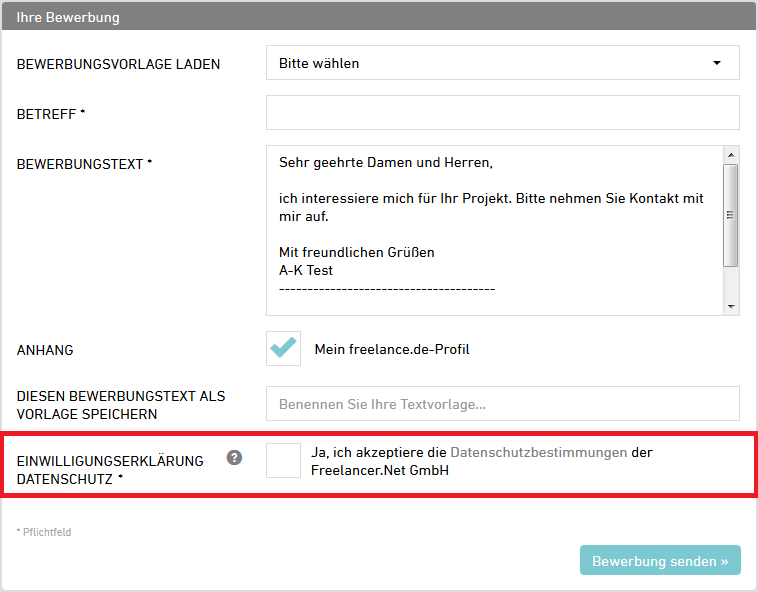This screenshot has height=592, width=758.
Task: Click the "Mit freundlichen Grüßen" line
Action: [x=356, y=252]
